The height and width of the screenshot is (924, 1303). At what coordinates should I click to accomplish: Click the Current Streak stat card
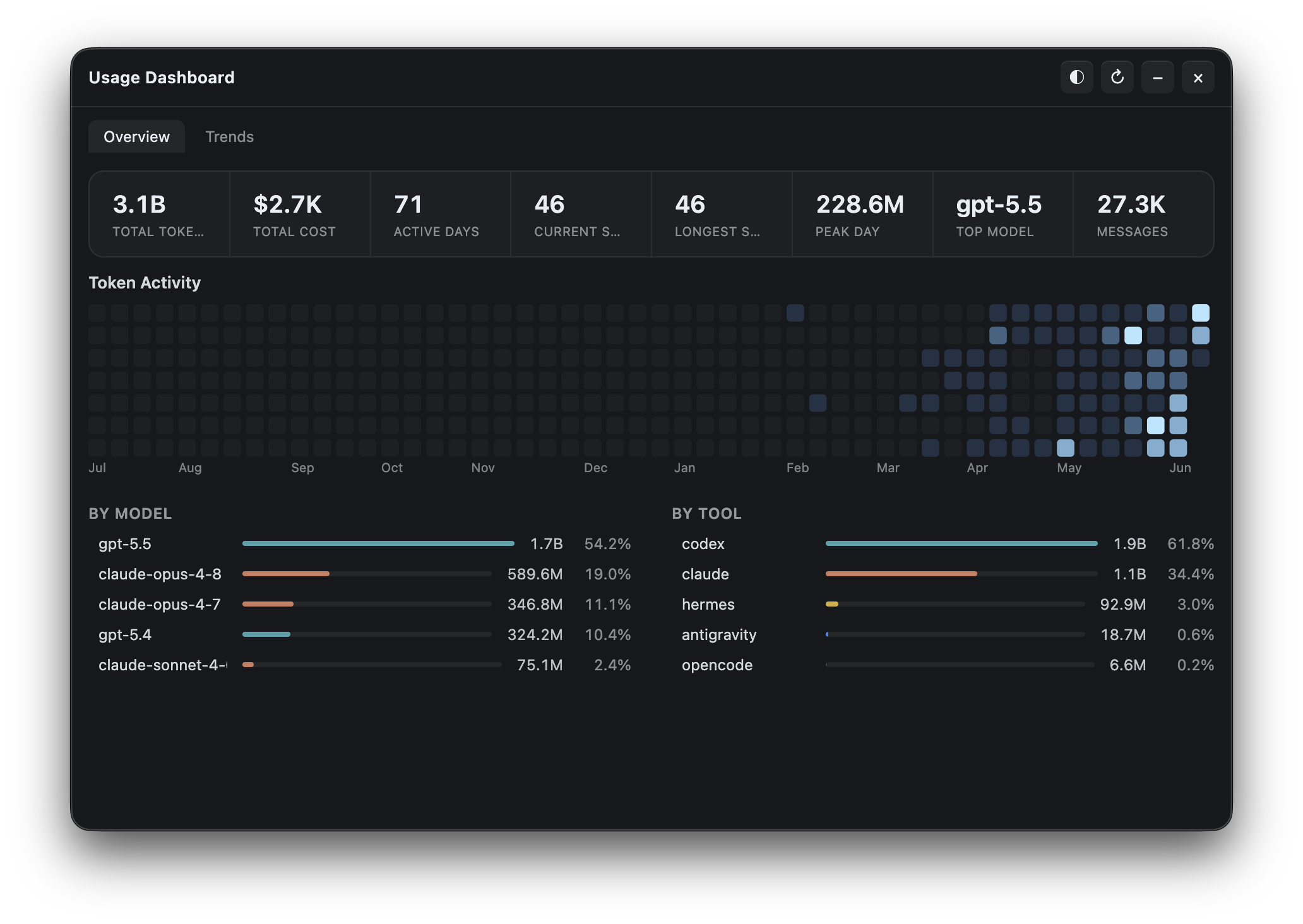pyautogui.click(x=581, y=214)
